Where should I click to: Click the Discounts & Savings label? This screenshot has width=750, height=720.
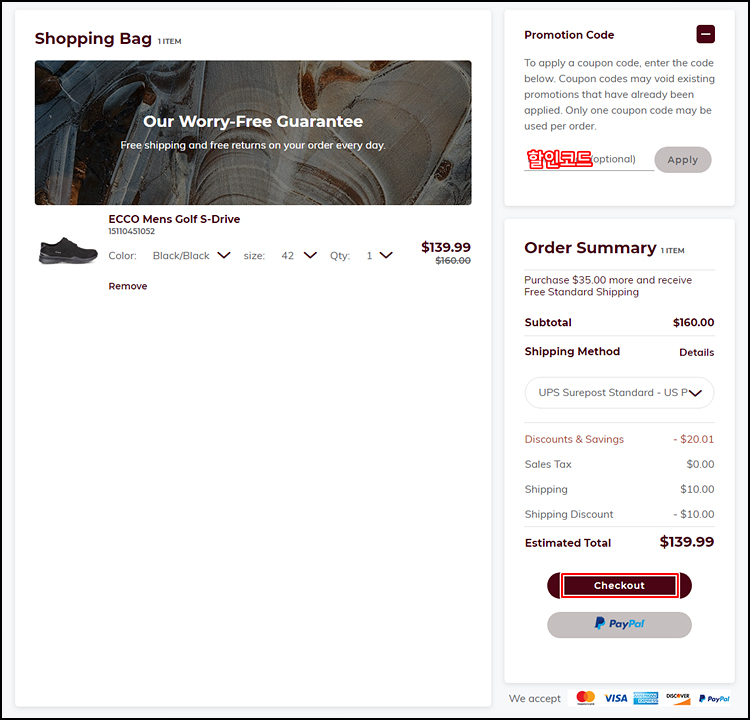pyautogui.click(x=574, y=439)
